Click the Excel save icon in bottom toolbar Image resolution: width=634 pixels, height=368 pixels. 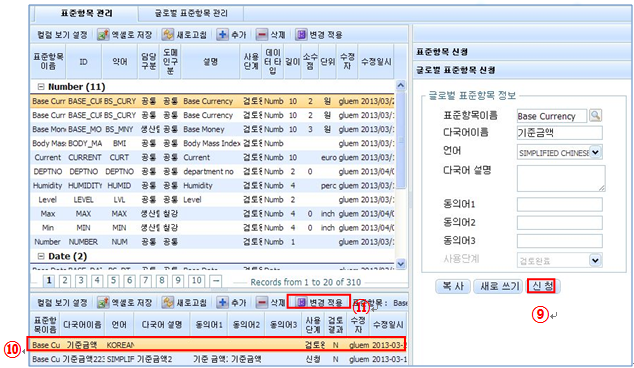pyautogui.click(x=103, y=302)
